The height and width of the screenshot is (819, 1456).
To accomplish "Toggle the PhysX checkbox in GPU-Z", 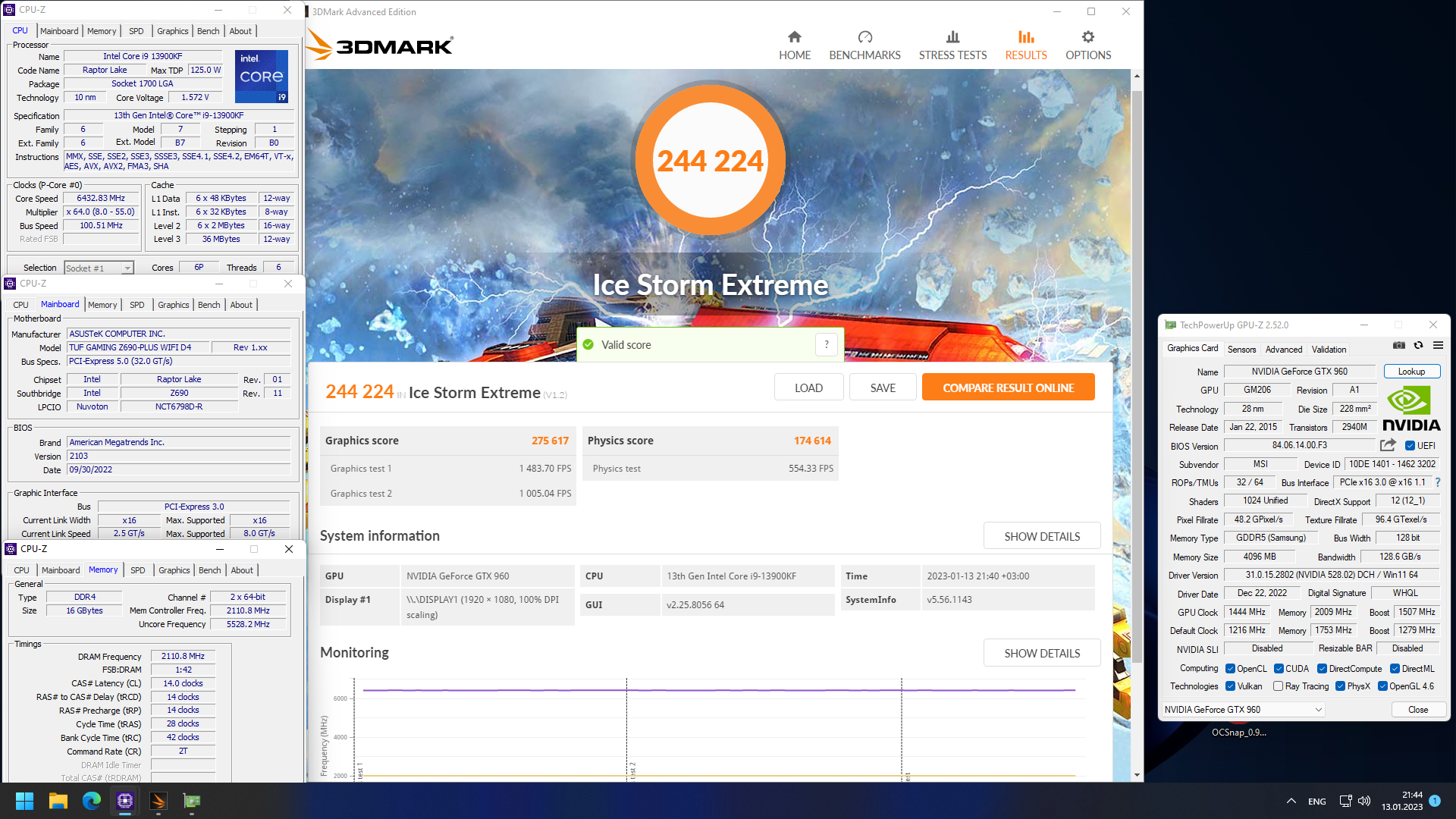I will click(1340, 686).
